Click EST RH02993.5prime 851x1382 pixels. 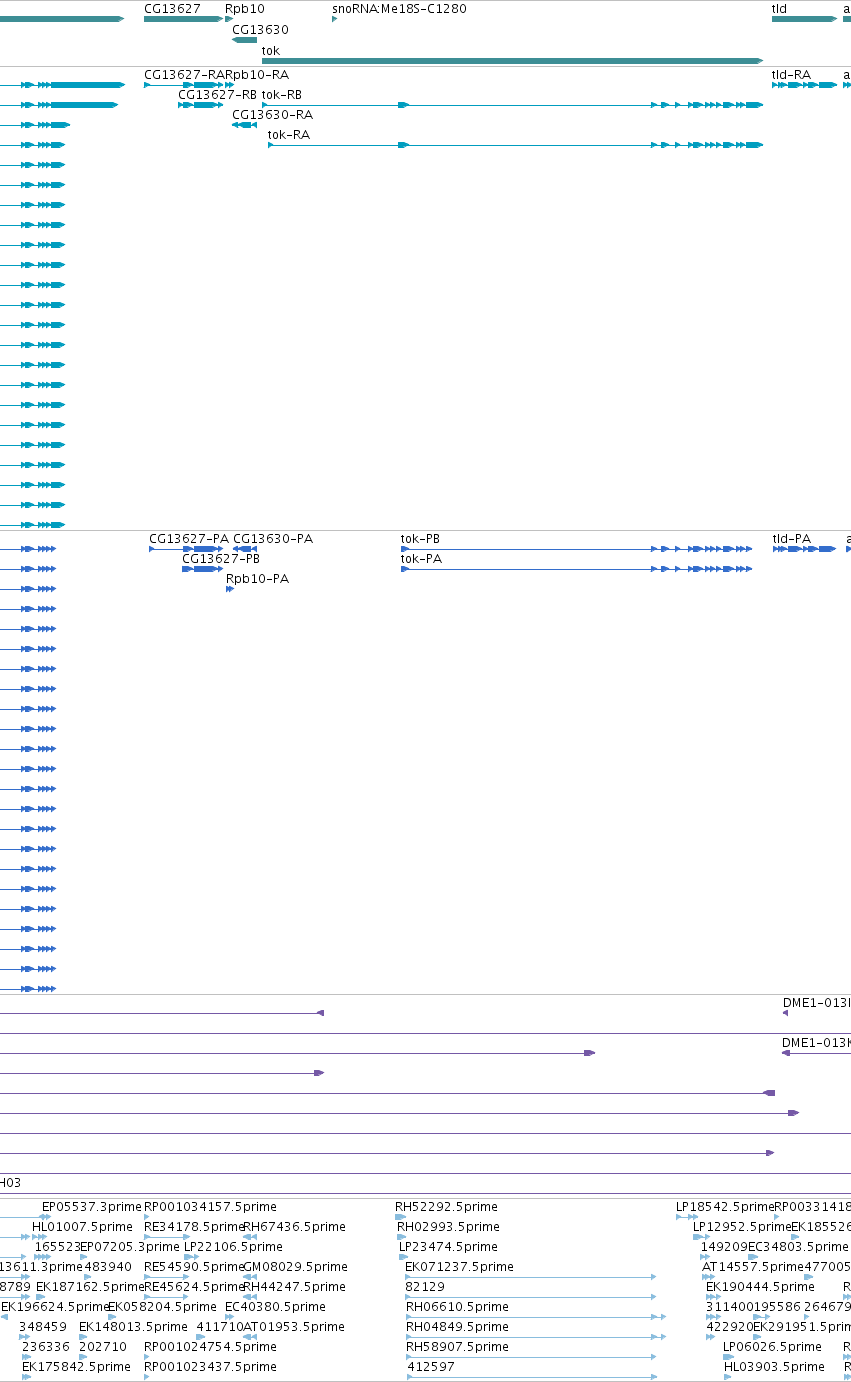[x=448, y=1227]
